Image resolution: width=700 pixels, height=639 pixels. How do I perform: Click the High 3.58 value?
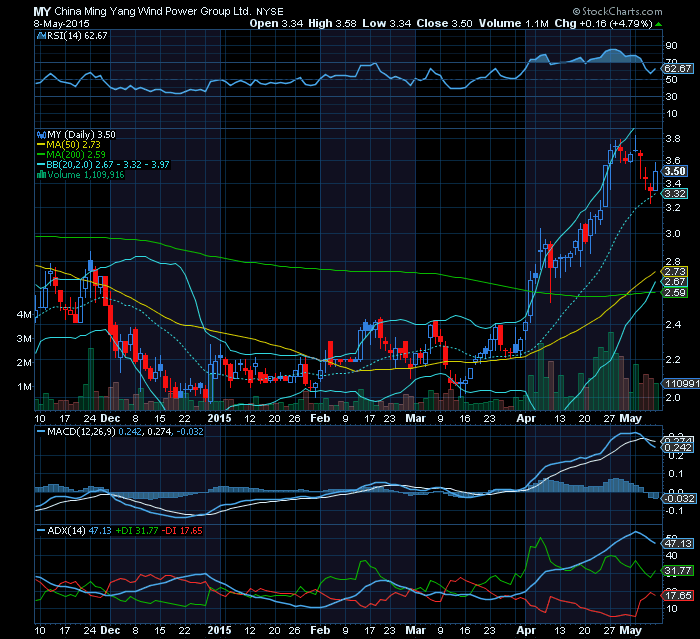(332, 23)
